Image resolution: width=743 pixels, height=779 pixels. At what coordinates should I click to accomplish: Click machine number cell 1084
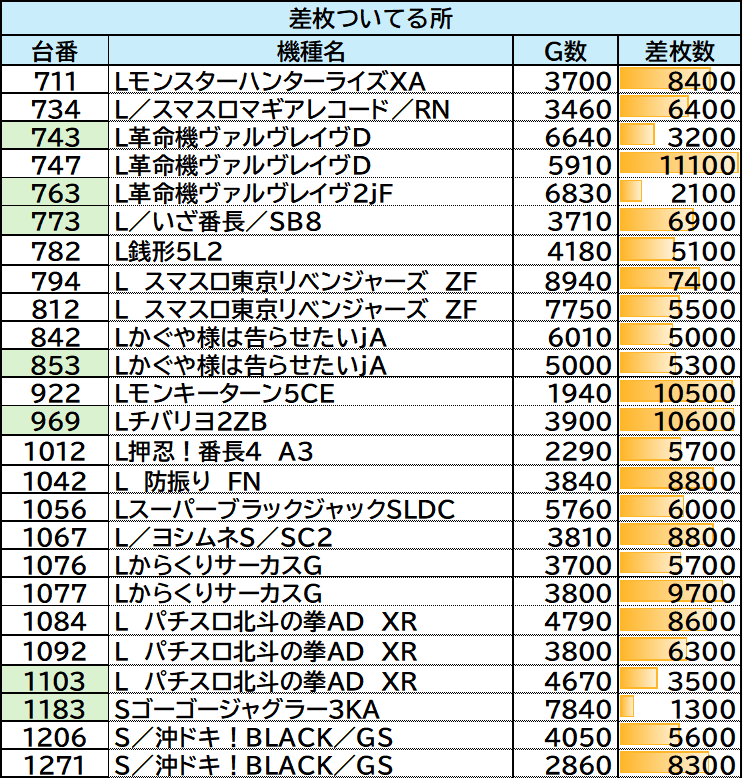55,620
